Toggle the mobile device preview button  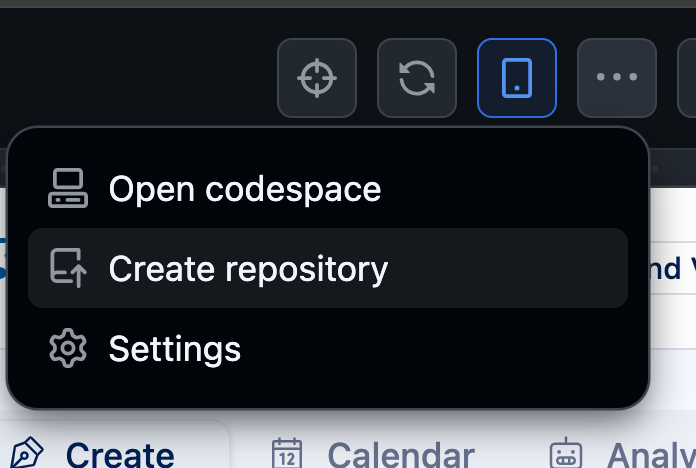point(517,78)
